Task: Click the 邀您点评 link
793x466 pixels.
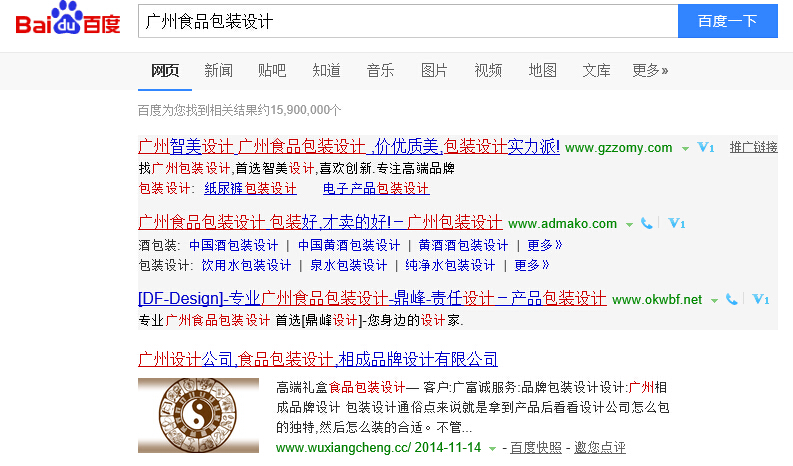Action: click(x=599, y=447)
